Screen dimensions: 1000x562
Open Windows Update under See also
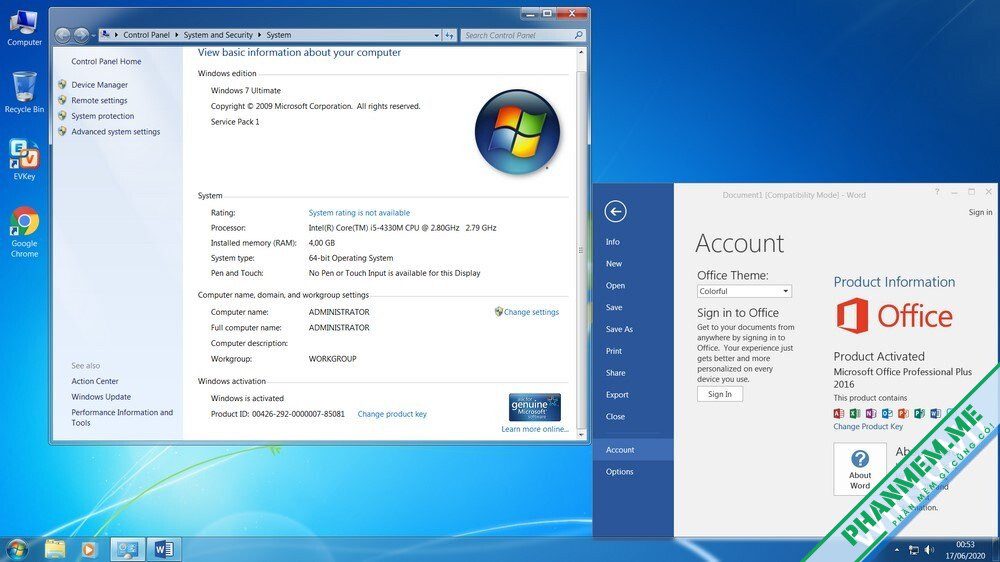pos(101,397)
